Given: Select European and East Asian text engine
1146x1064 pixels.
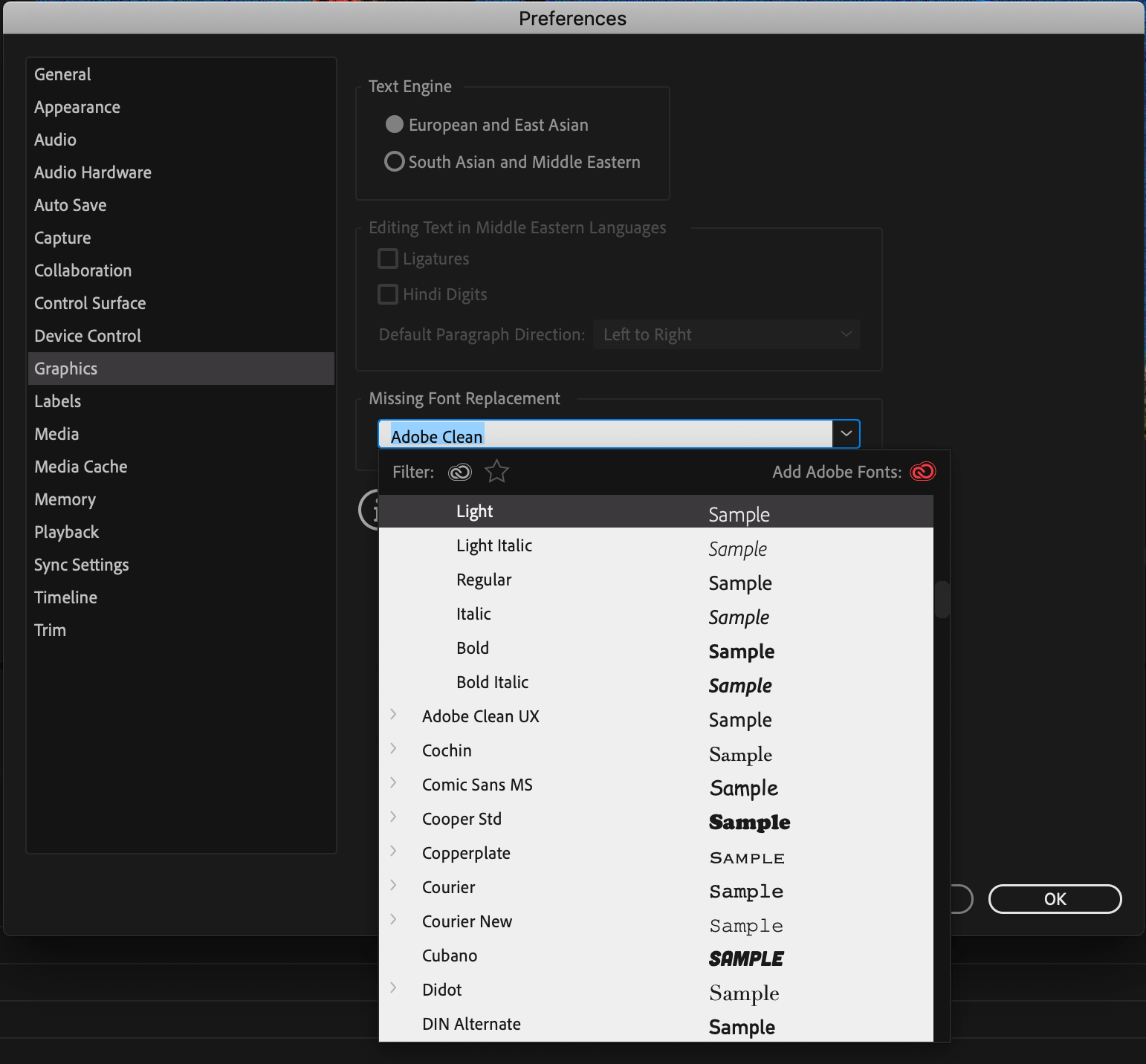Looking at the screenshot, I should tap(395, 124).
